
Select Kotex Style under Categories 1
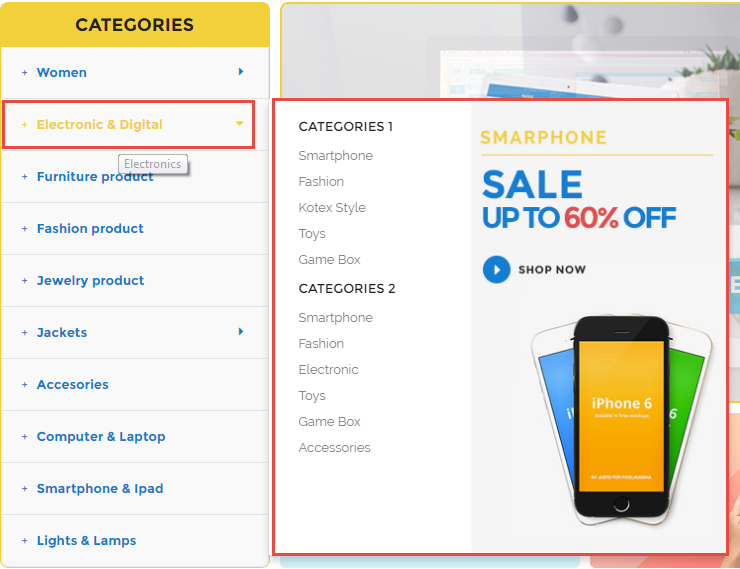332,208
